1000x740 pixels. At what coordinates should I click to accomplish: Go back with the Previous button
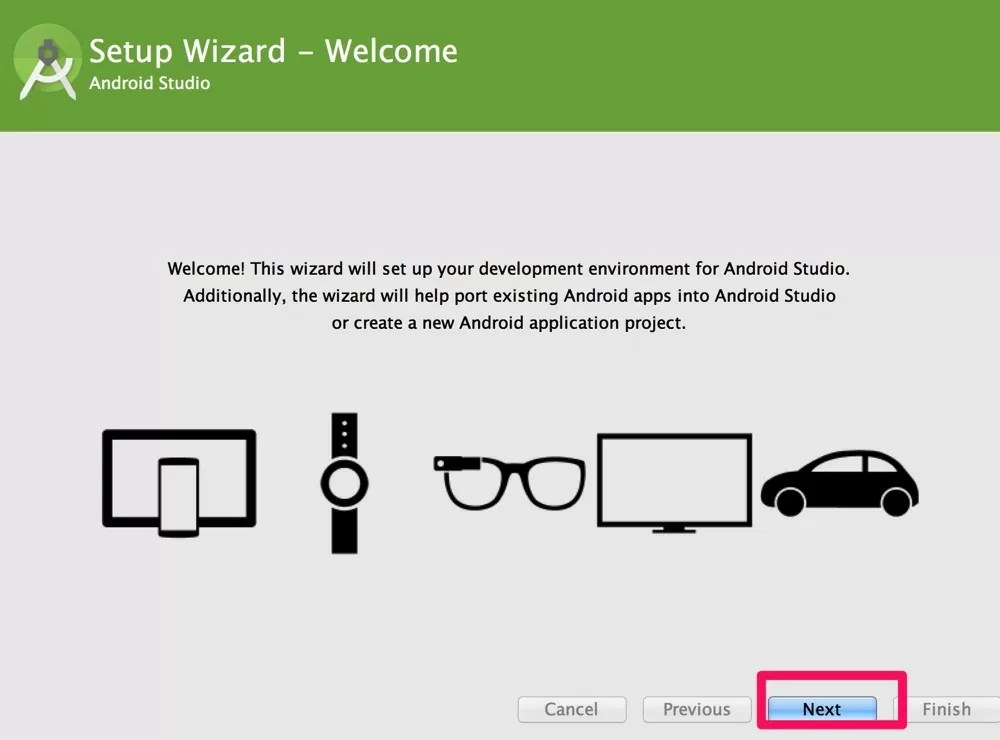pos(697,709)
